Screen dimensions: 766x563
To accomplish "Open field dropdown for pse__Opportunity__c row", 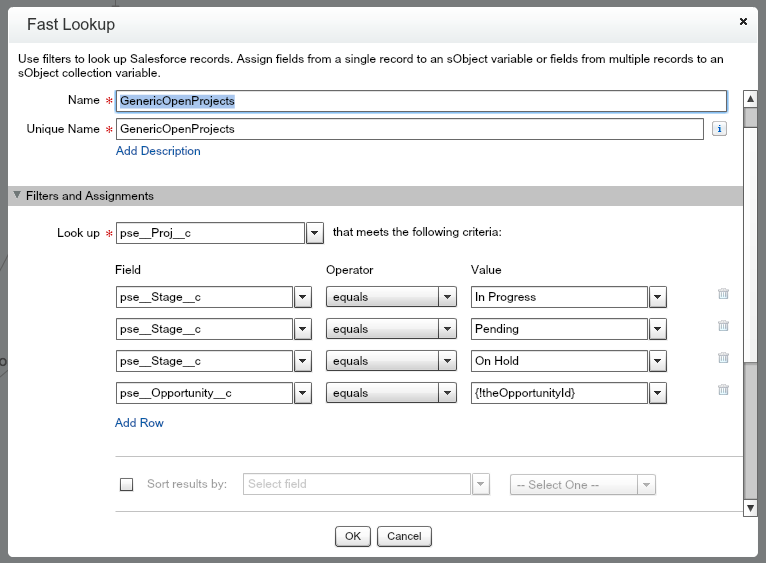I will pyautogui.click(x=303, y=393).
